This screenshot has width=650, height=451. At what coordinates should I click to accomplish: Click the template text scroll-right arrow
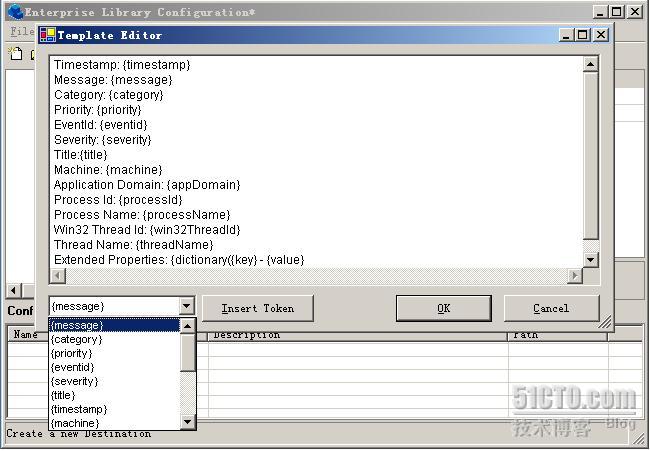[575, 276]
